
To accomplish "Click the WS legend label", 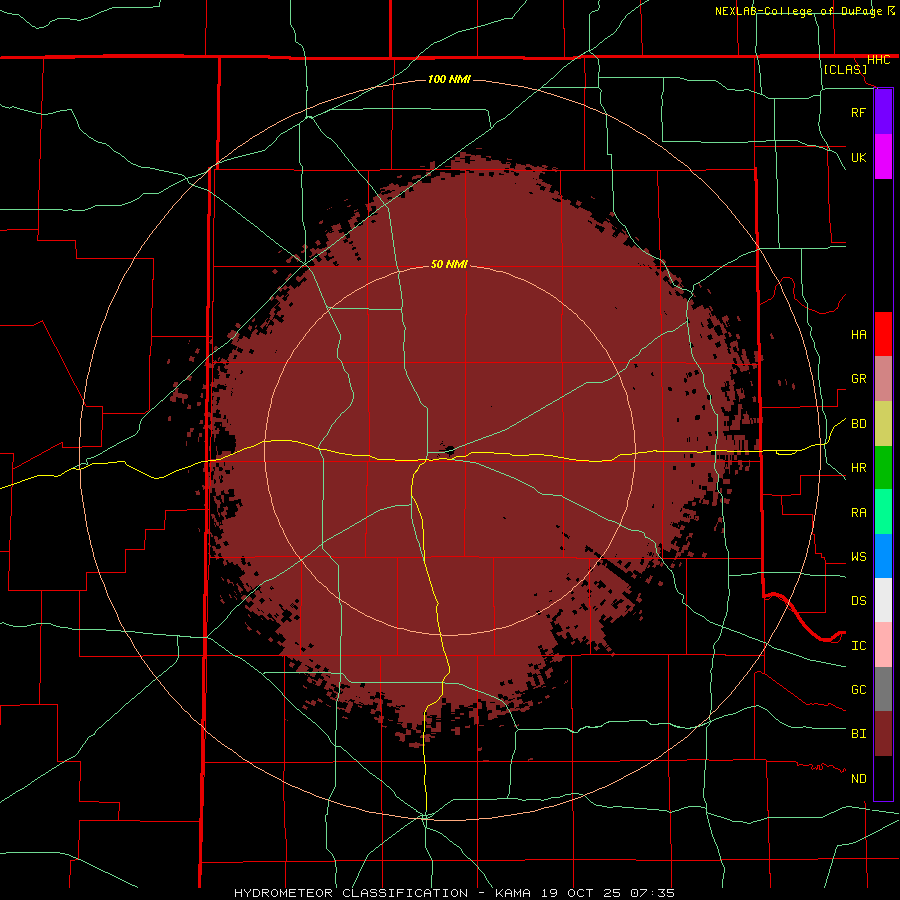I will 859,557.
